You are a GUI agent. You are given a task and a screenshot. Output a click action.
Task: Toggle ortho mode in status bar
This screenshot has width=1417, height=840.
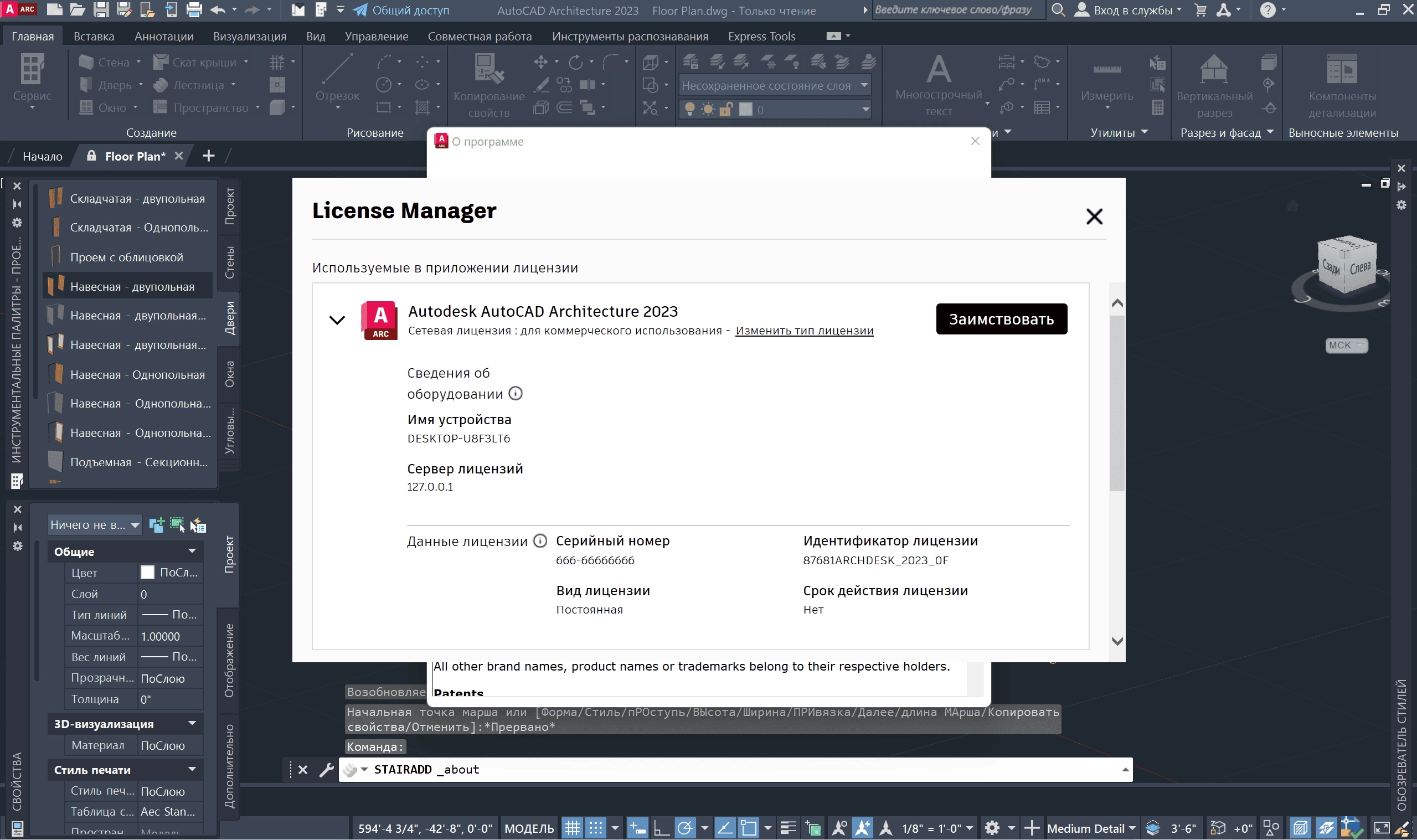click(661, 828)
